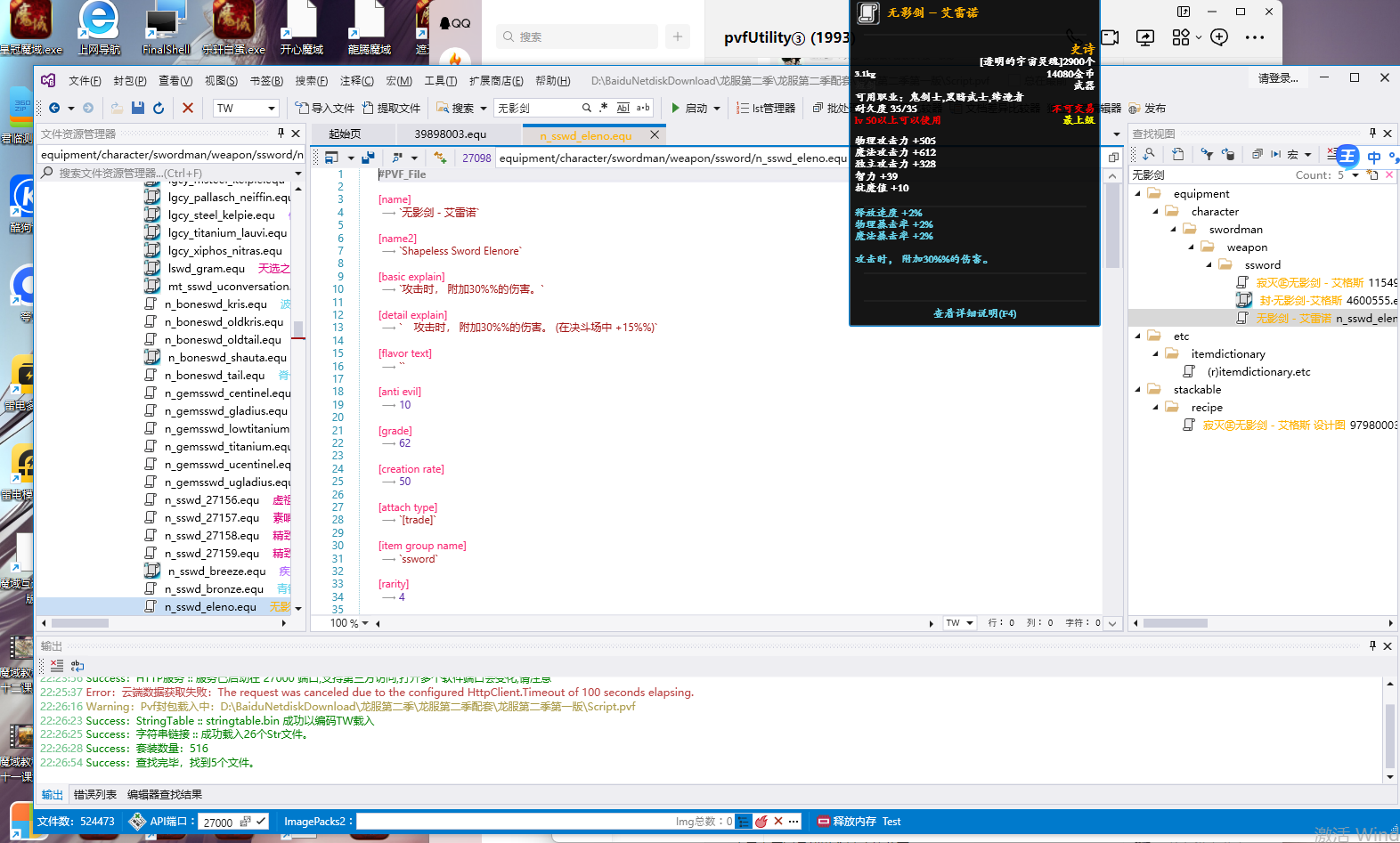Click the 导入文件 import file button
Image resolution: width=1400 pixels, height=843 pixels.
325,108
